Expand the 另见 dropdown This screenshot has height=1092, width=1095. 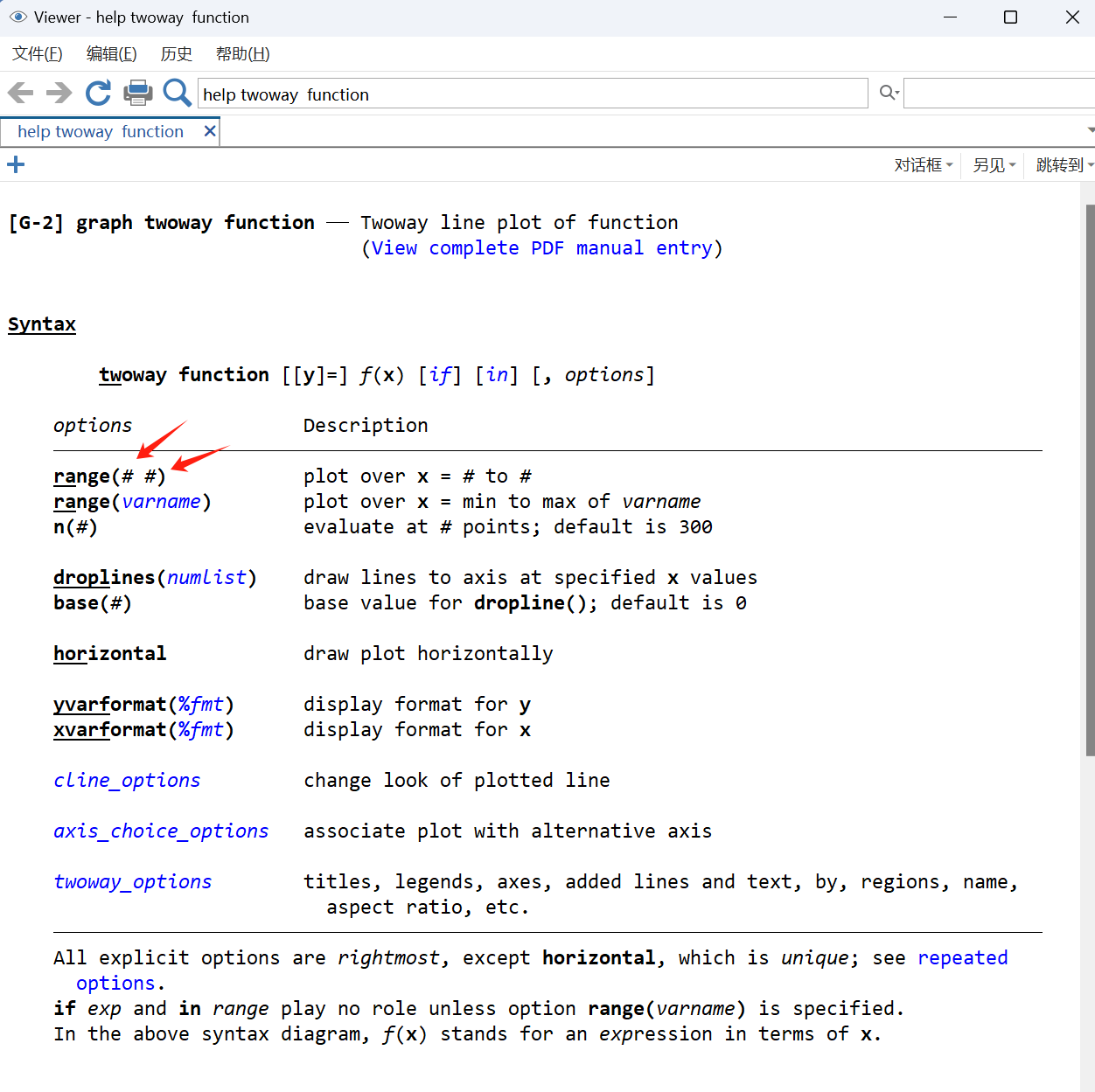(x=994, y=165)
